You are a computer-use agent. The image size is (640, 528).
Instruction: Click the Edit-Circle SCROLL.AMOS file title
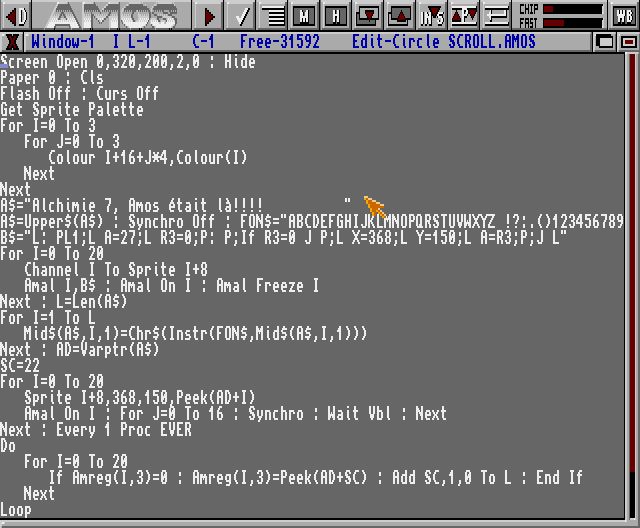tap(444, 42)
